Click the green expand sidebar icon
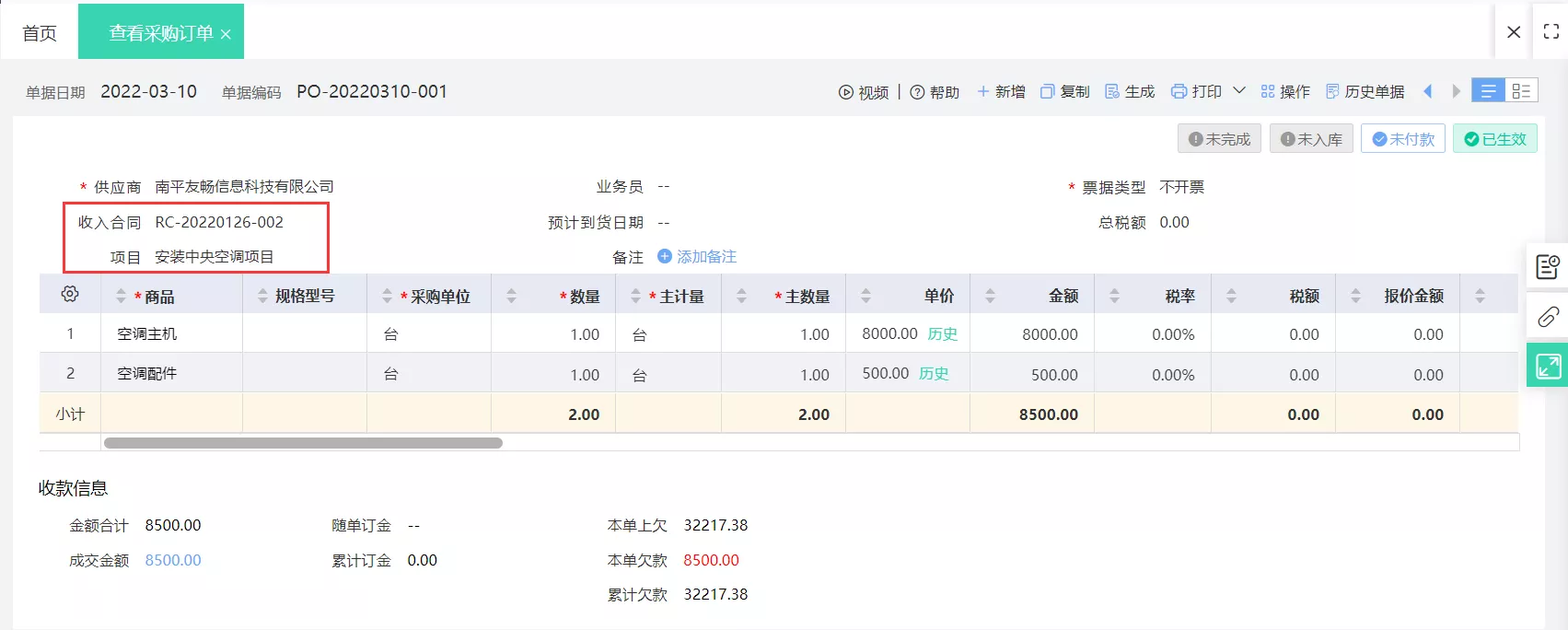Image resolution: width=1568 pixels, height=630 pixels. (x=1548, y=366)
